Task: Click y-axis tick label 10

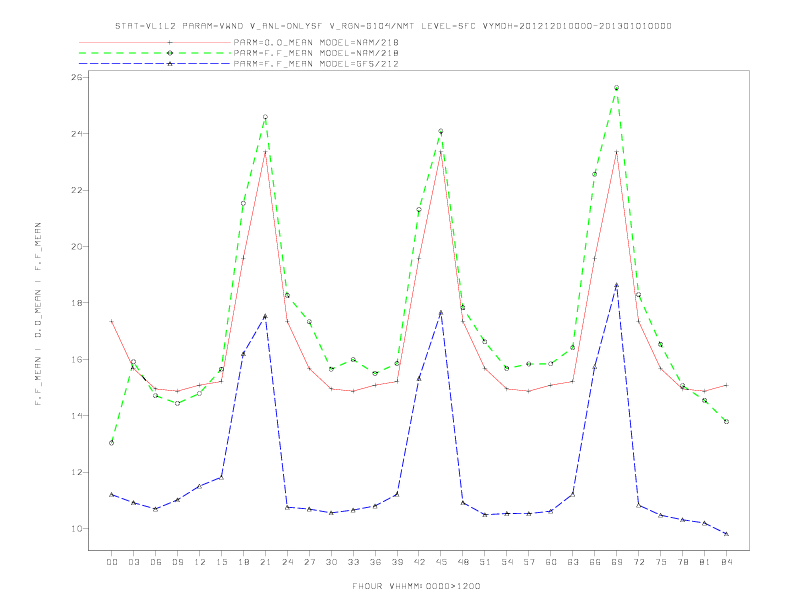Action: (x=77, y=529)
